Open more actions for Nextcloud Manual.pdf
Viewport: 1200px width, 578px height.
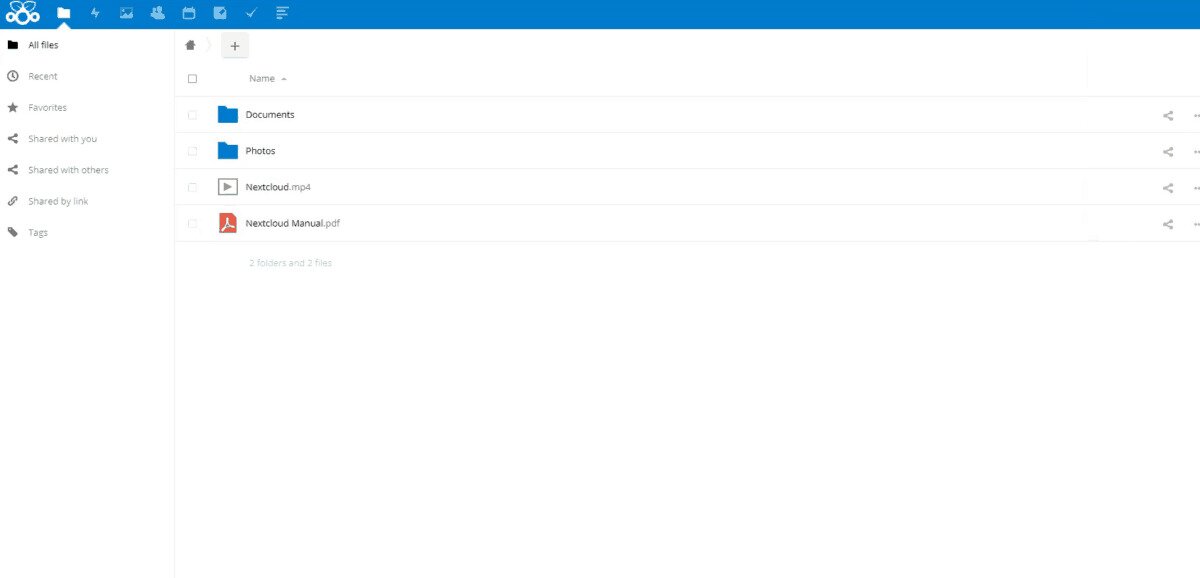click(1196, 224)
